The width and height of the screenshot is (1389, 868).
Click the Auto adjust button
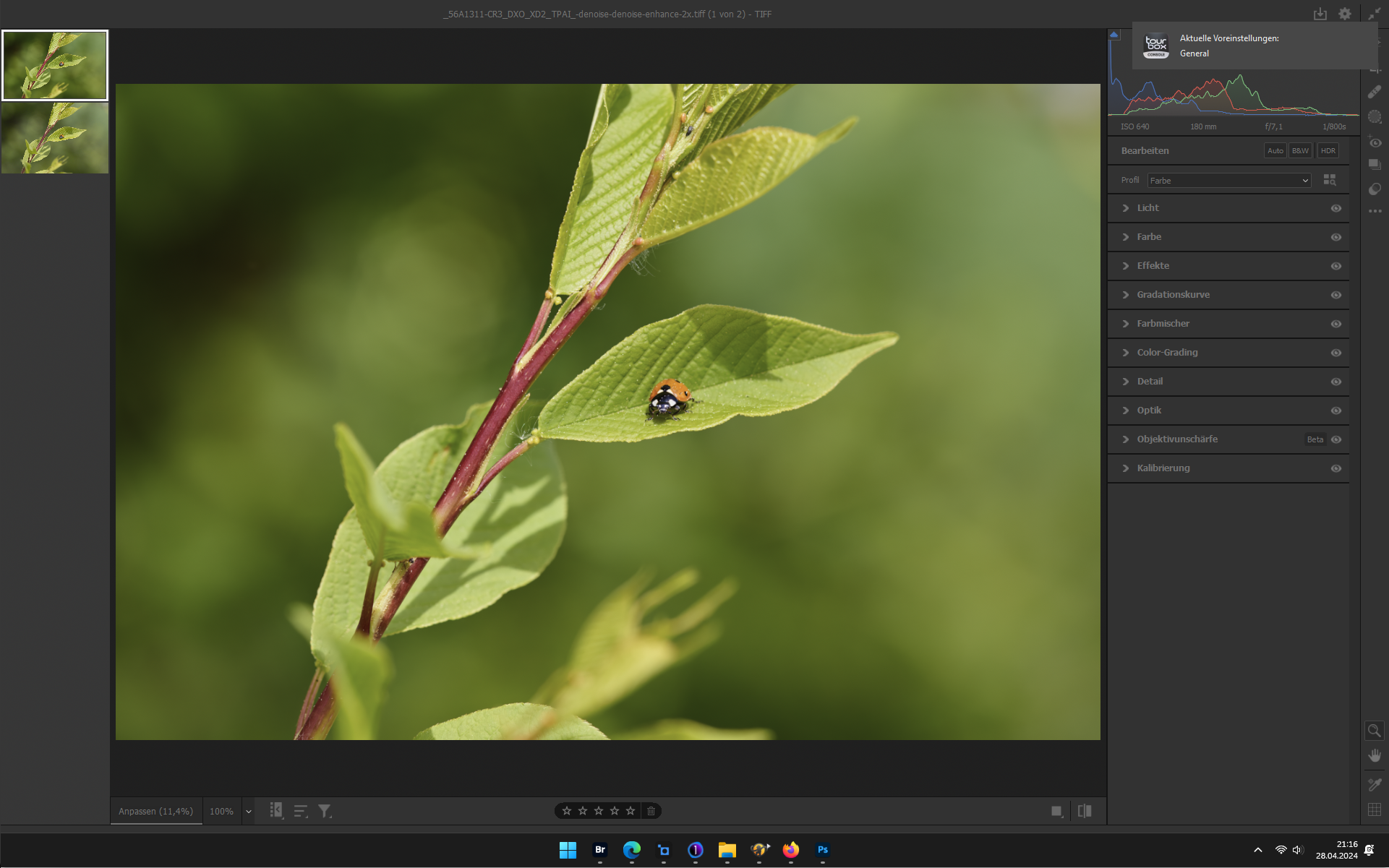(x=1275, y=151)
